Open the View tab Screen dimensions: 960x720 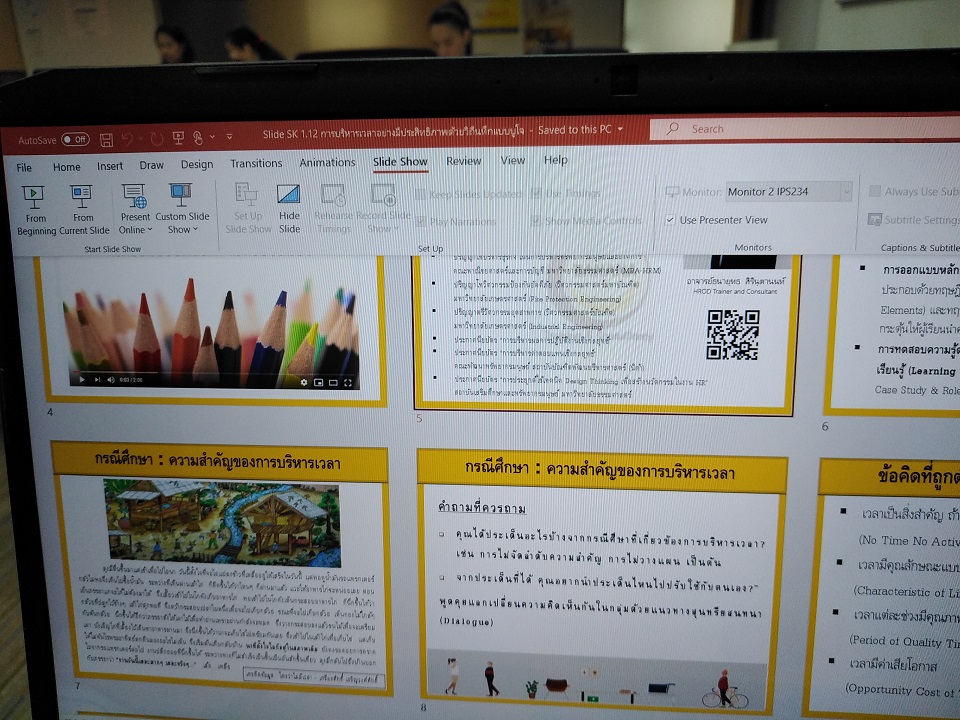pos(512,160)
